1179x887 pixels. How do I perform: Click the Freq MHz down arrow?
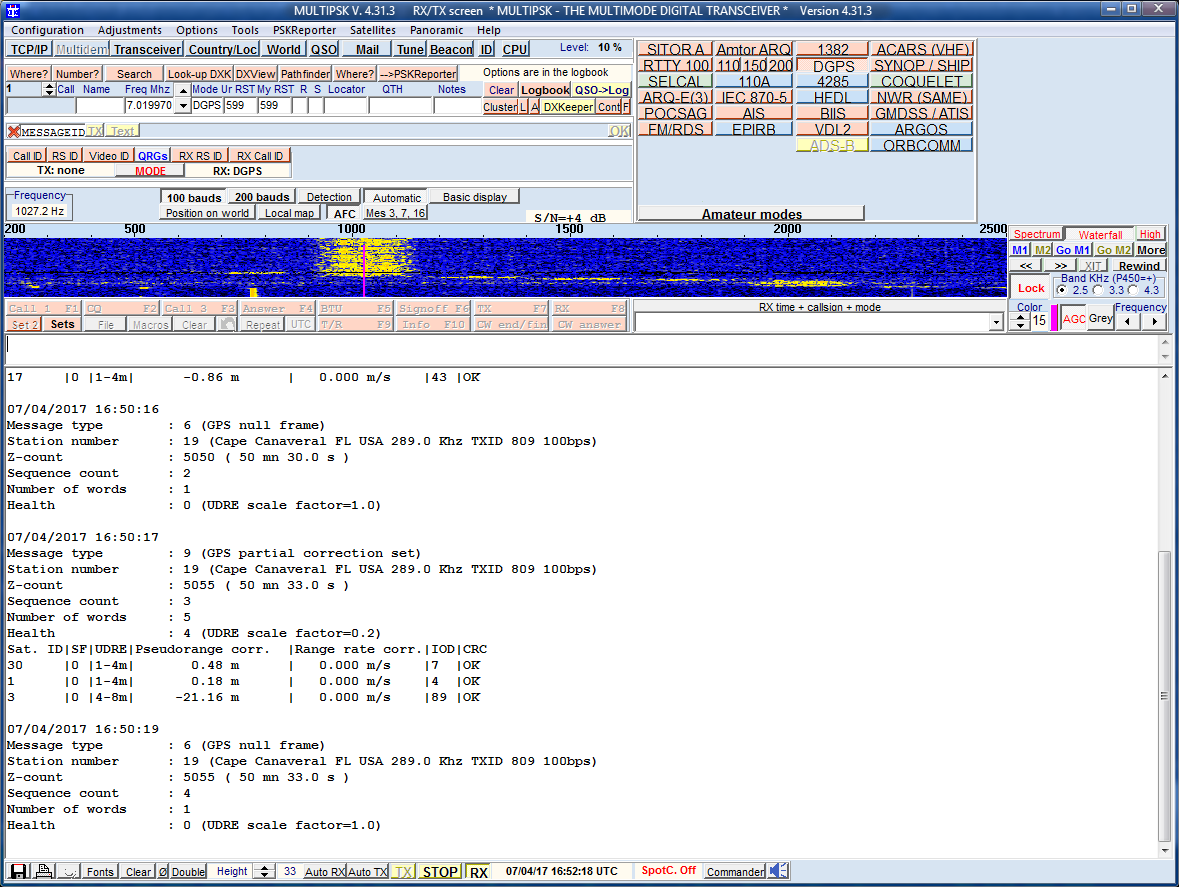click(183, 106)
